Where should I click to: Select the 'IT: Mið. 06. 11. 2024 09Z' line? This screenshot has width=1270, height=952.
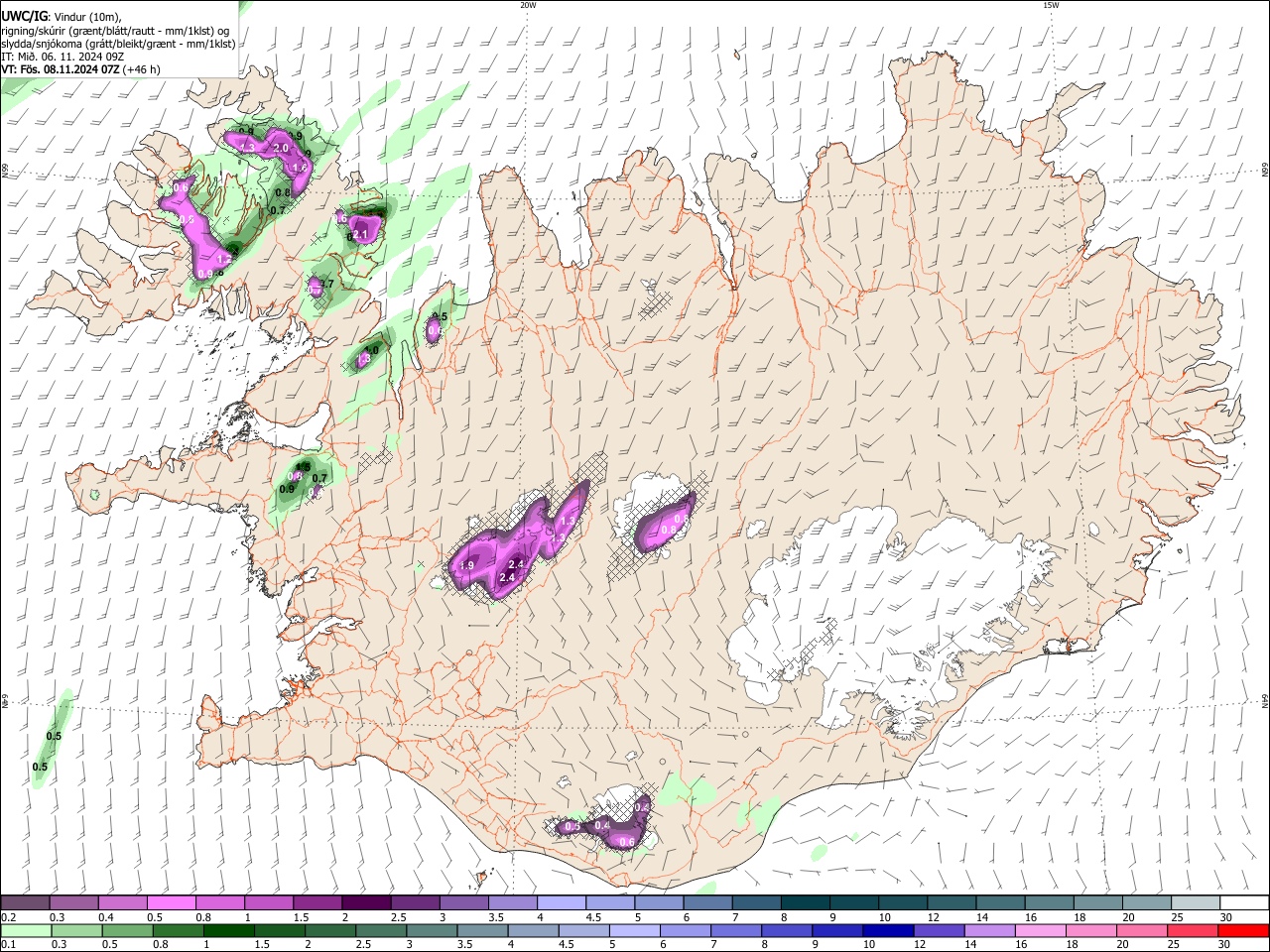pyautogui.click(x=63, y=57)
